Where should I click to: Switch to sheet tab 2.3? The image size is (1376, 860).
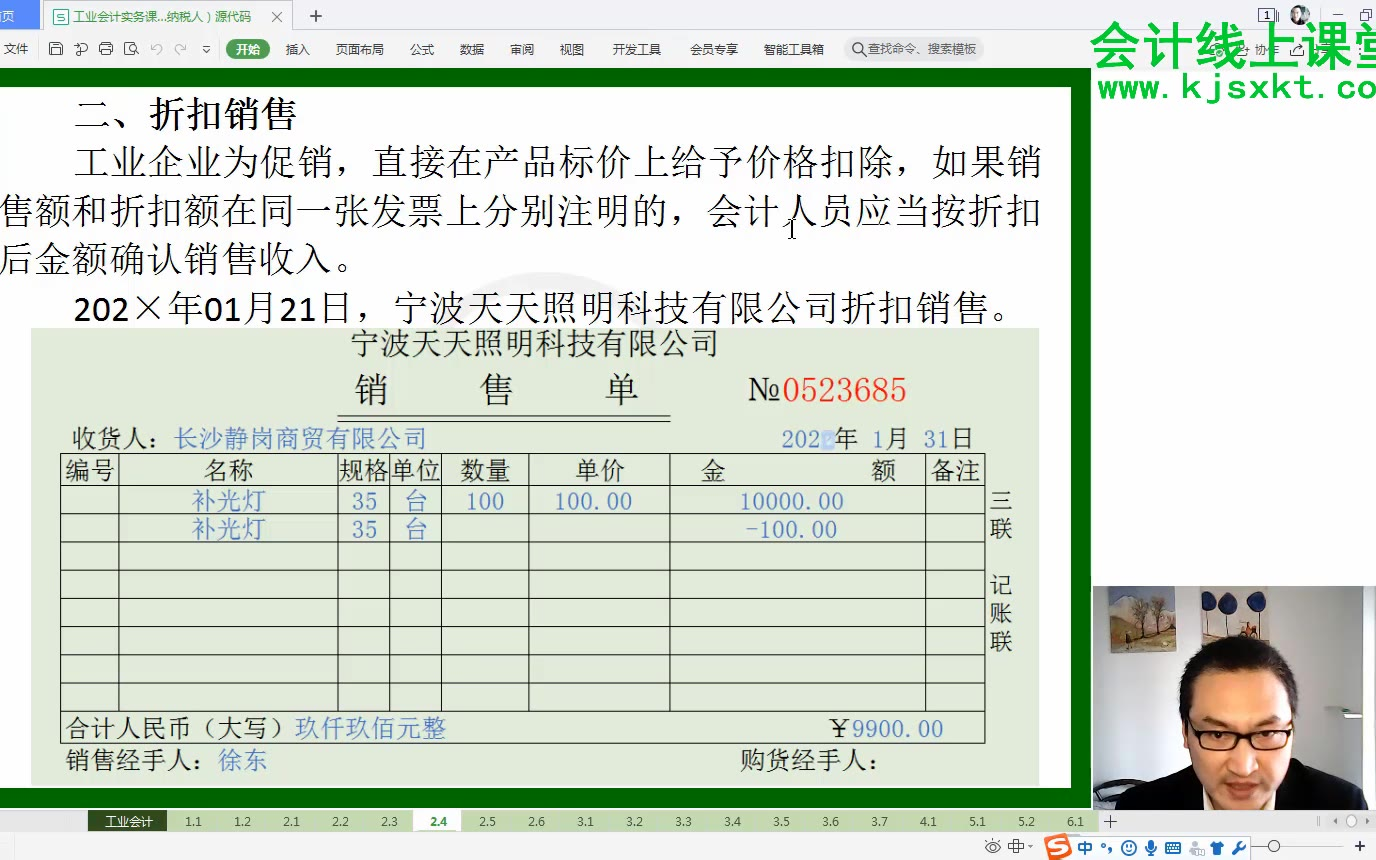click(x=389, y=821)
